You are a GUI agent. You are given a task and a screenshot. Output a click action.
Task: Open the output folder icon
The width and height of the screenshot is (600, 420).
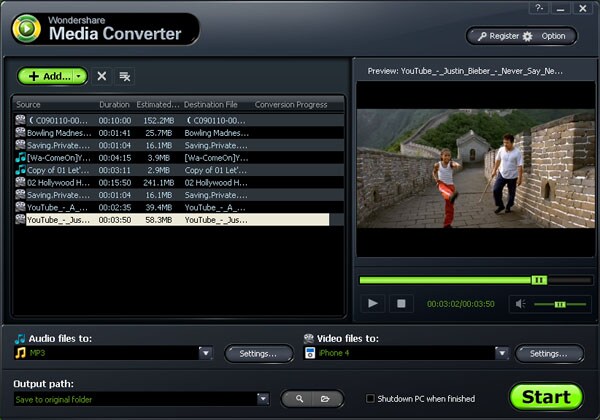click(x=325, y=399)
